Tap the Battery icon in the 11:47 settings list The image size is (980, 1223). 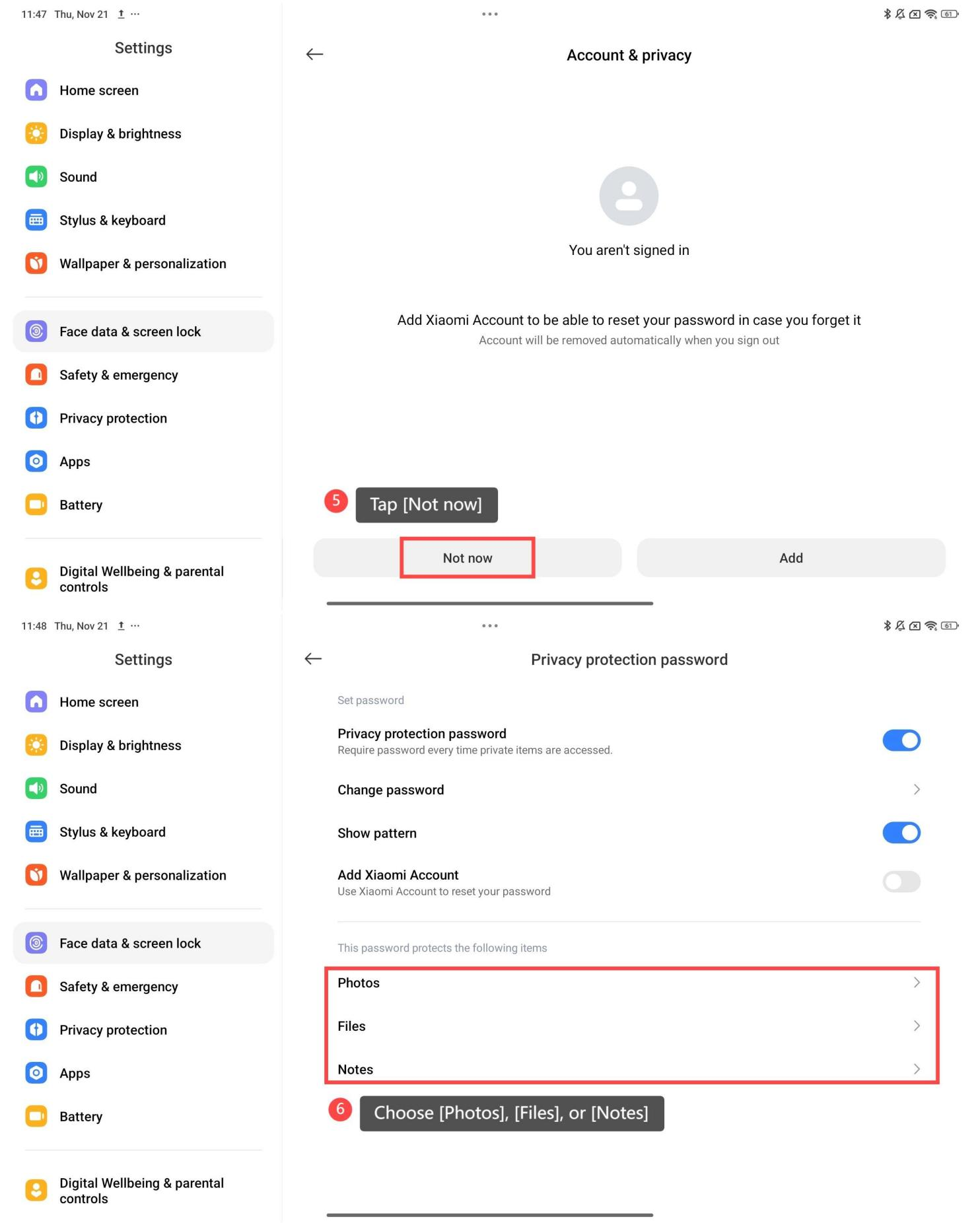36,505
